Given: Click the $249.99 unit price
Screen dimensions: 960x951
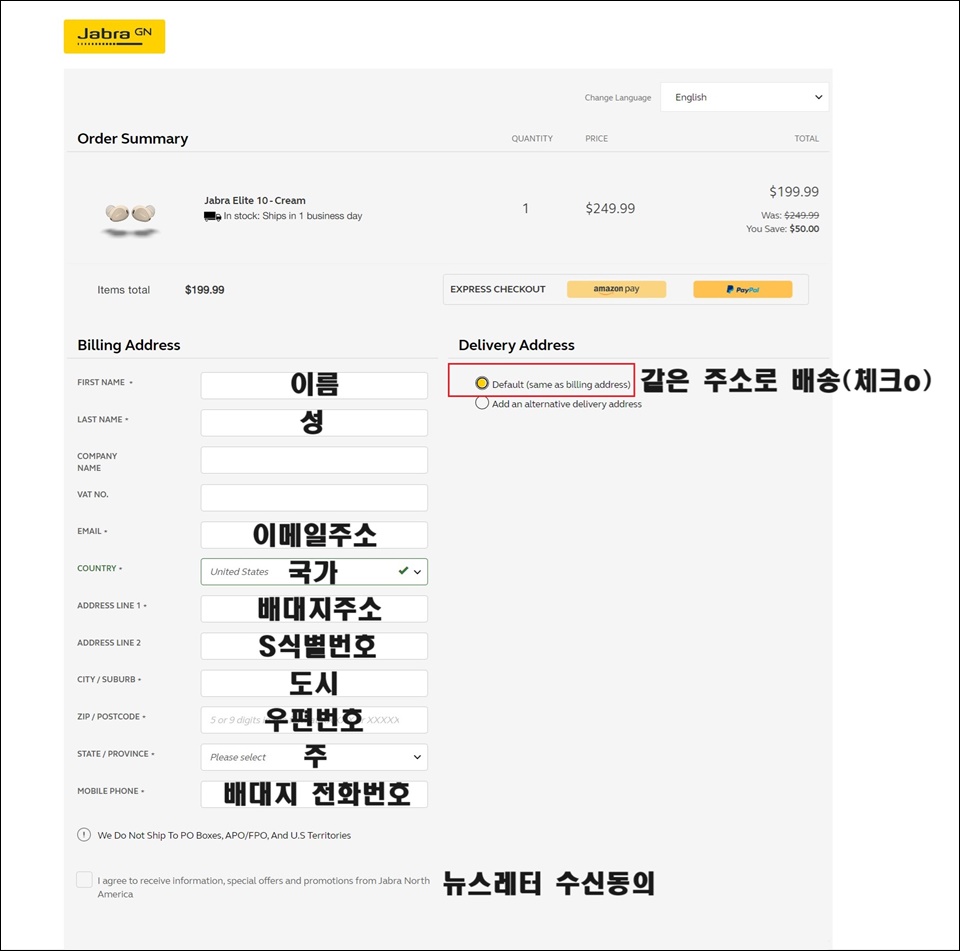Looking at the screenshot, I should pos(610,208).
